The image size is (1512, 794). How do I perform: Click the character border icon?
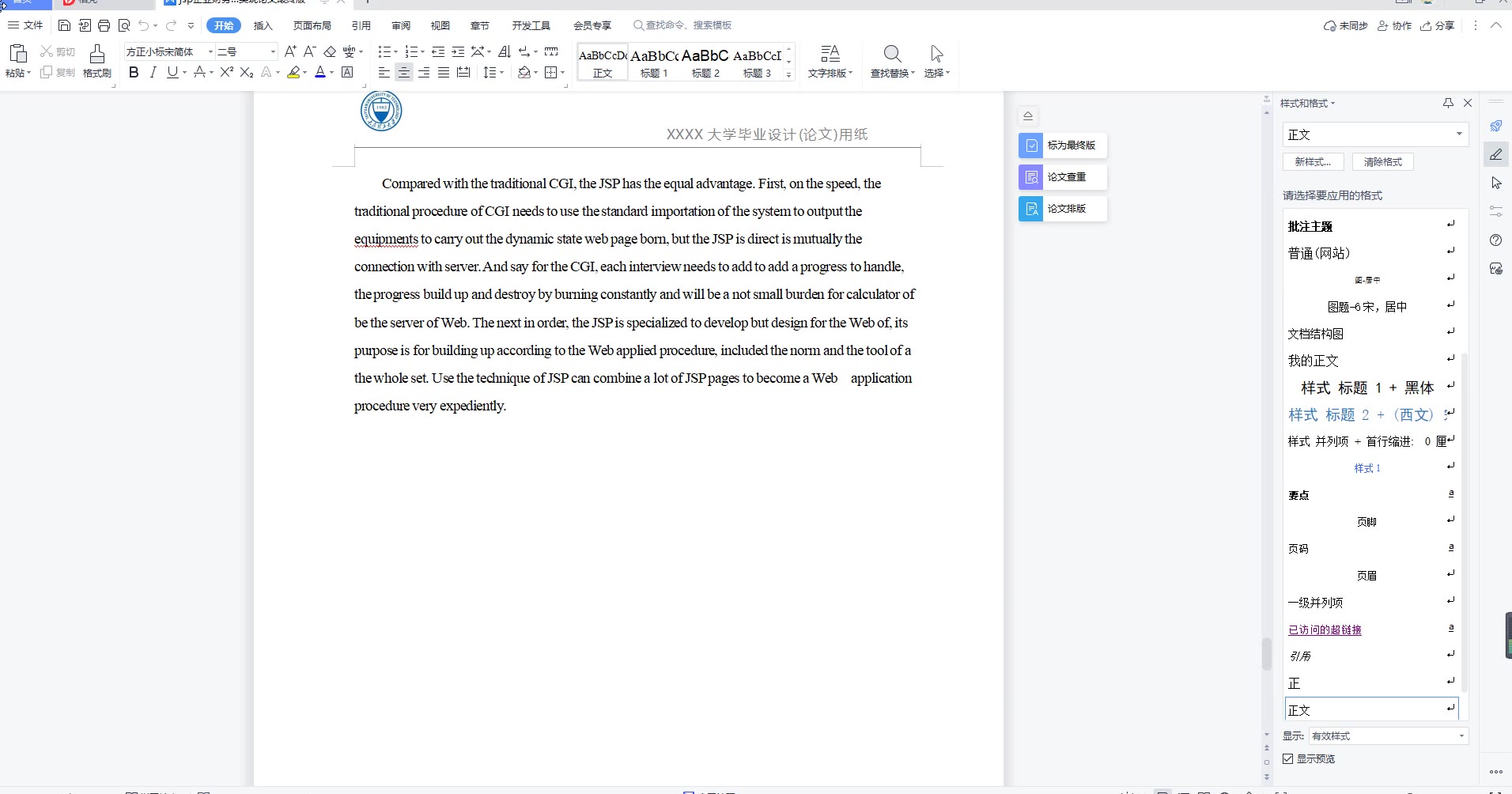coord(347,72)
